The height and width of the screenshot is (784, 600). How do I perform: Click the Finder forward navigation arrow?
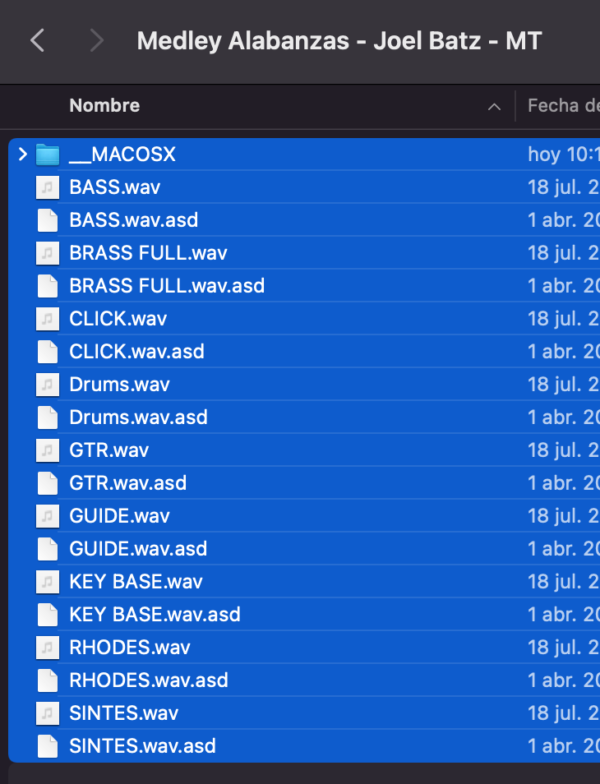[x=96, y=41]
